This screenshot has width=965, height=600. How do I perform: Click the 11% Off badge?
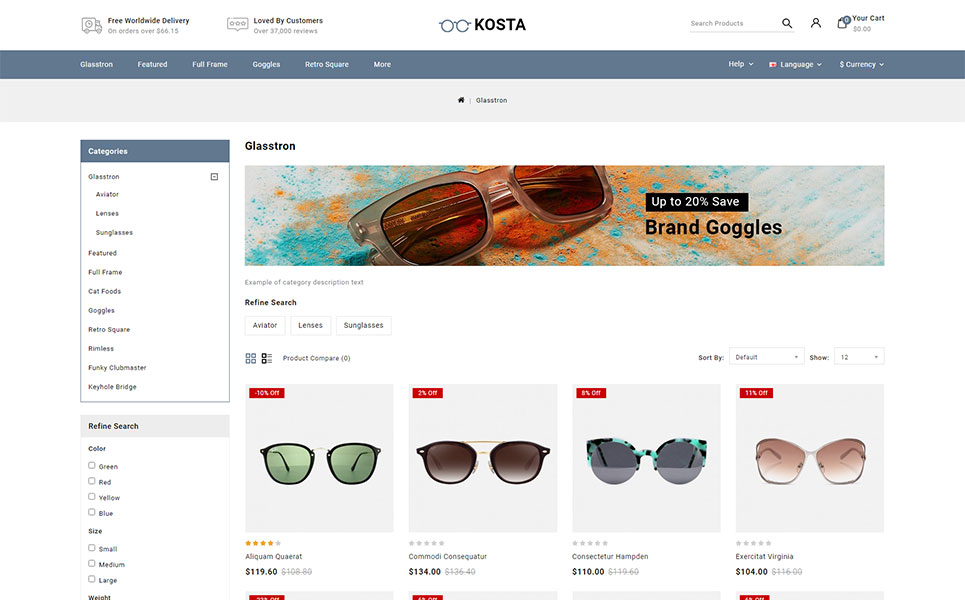[756, 393]
